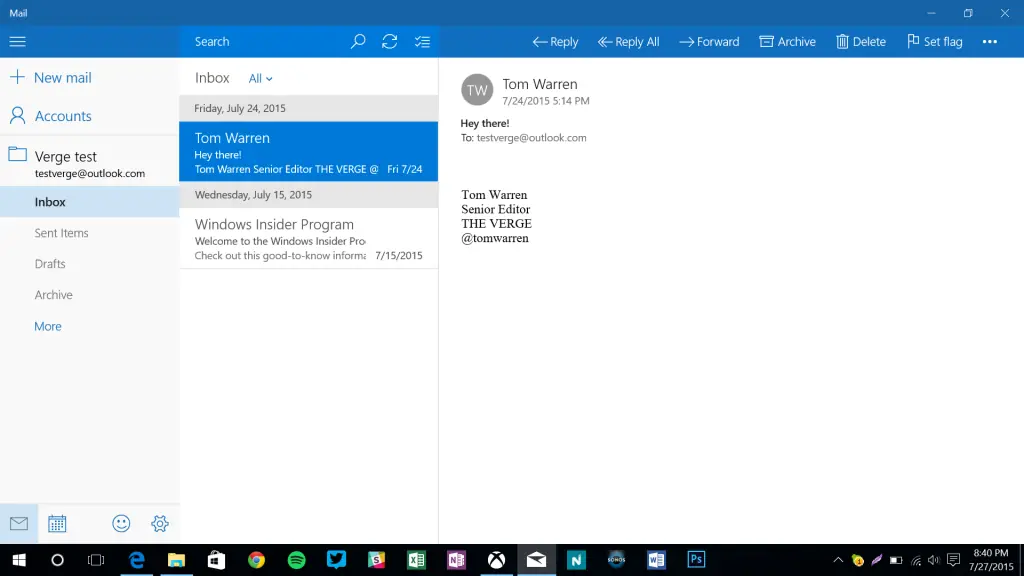Delete the selected email
1024x576 pixels.
tap(861, 41)
